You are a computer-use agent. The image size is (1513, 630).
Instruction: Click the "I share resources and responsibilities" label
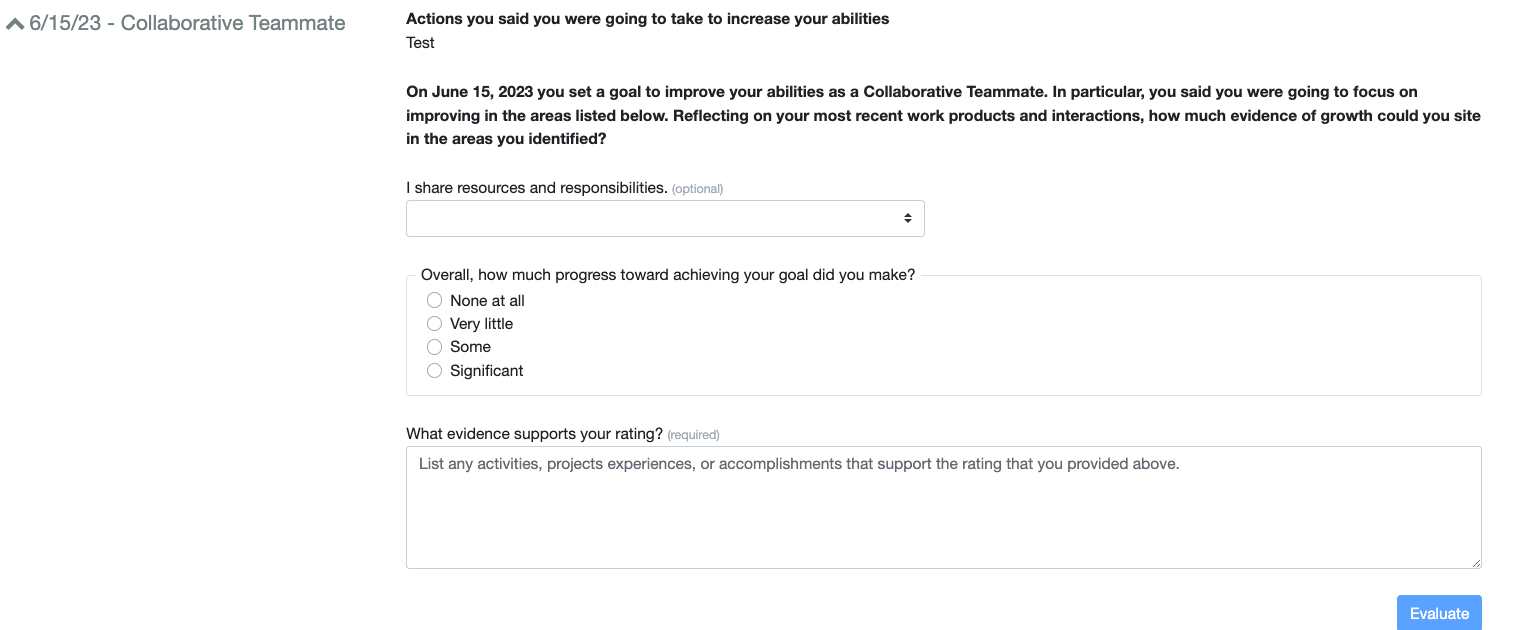click(536, 188)
